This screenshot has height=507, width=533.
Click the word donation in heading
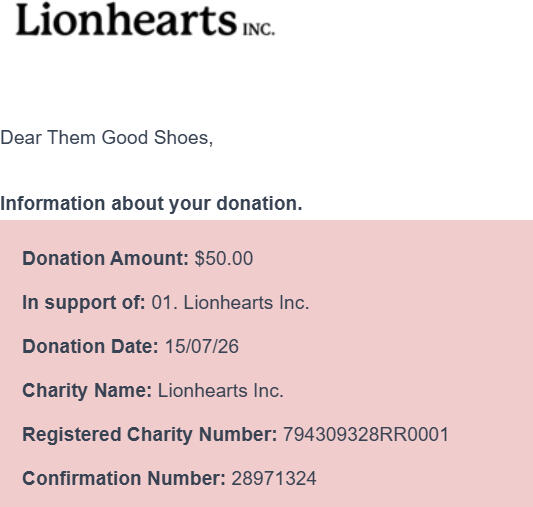pos(259,203)
